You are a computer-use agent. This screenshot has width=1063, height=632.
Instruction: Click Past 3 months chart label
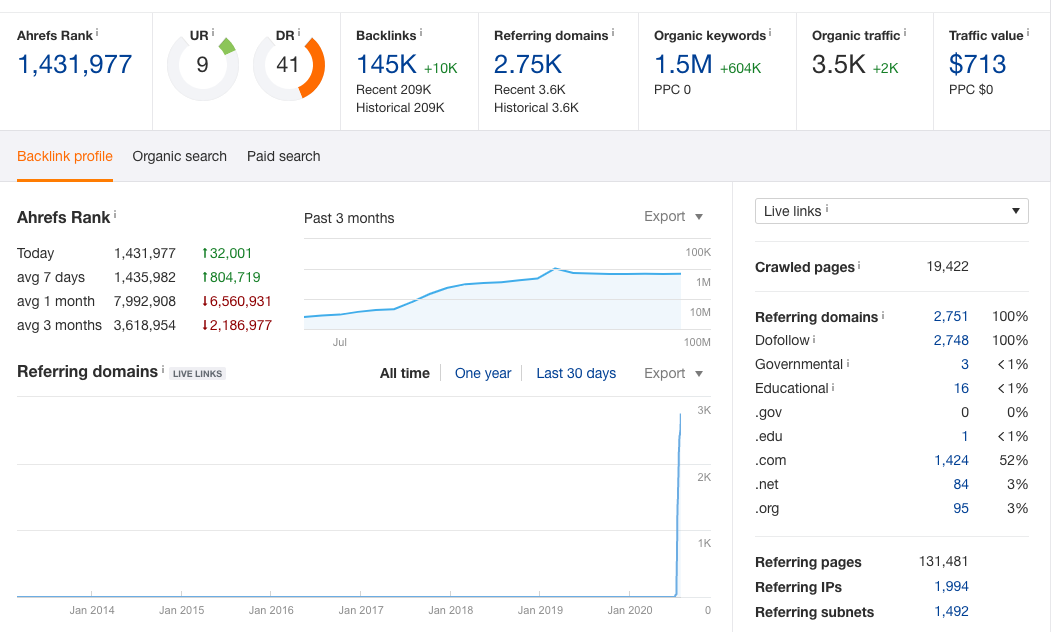[x=349, y=218]
